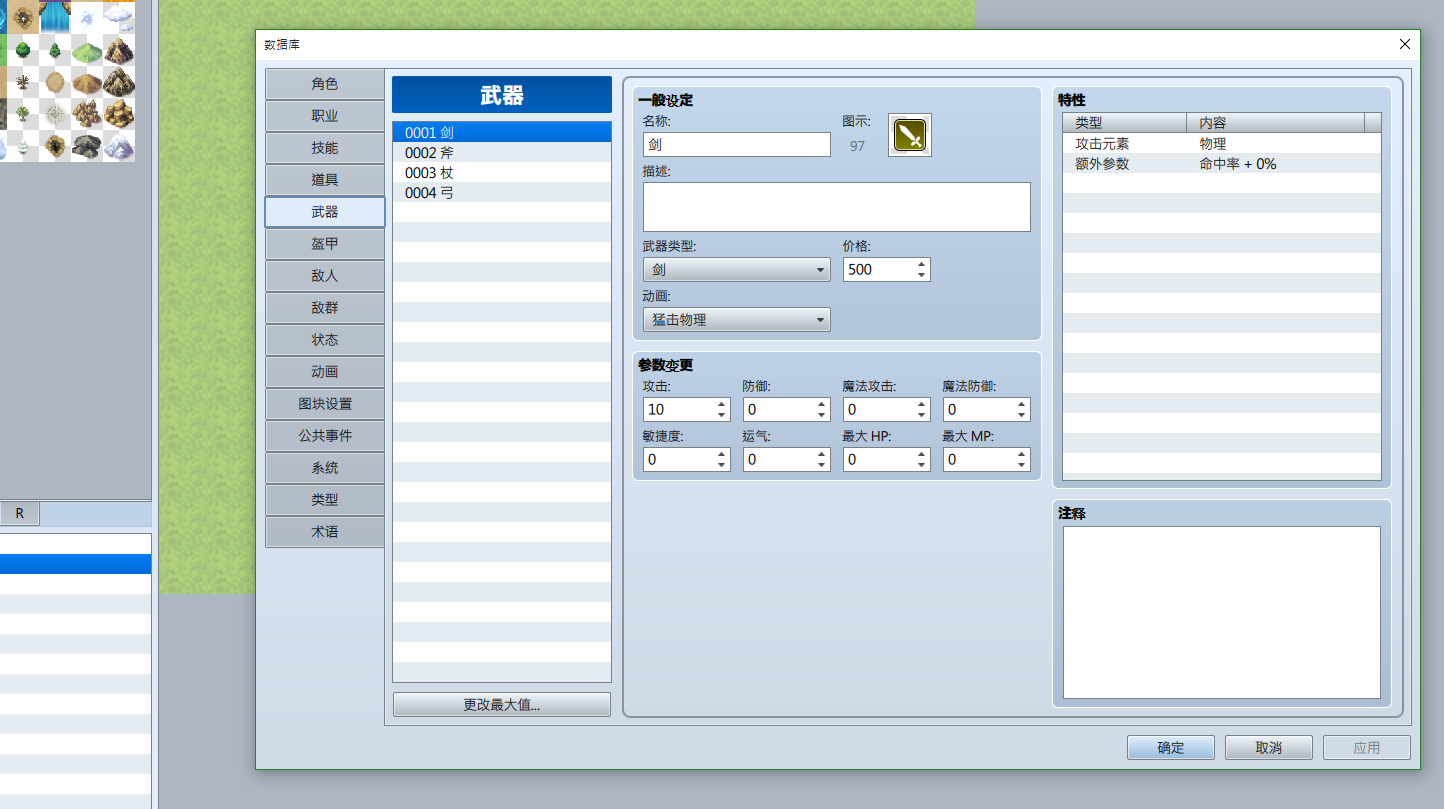Click the 内容 column header in 特性
Image resolution: width=1444 pixels, height=809 pixels.
pyautogui.click(x=1276, y=122)
